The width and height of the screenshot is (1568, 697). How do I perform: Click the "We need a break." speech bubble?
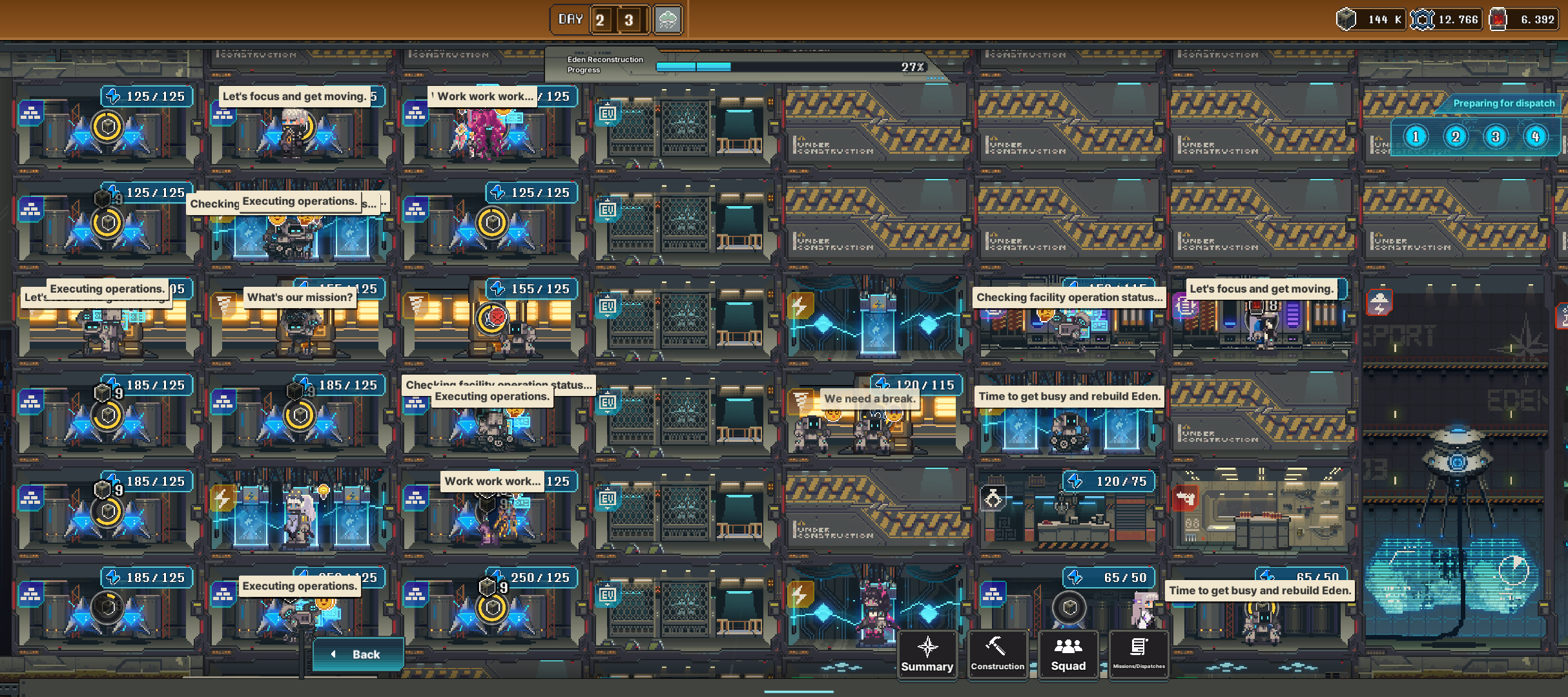pyautogui.click(x=869, y=399)
